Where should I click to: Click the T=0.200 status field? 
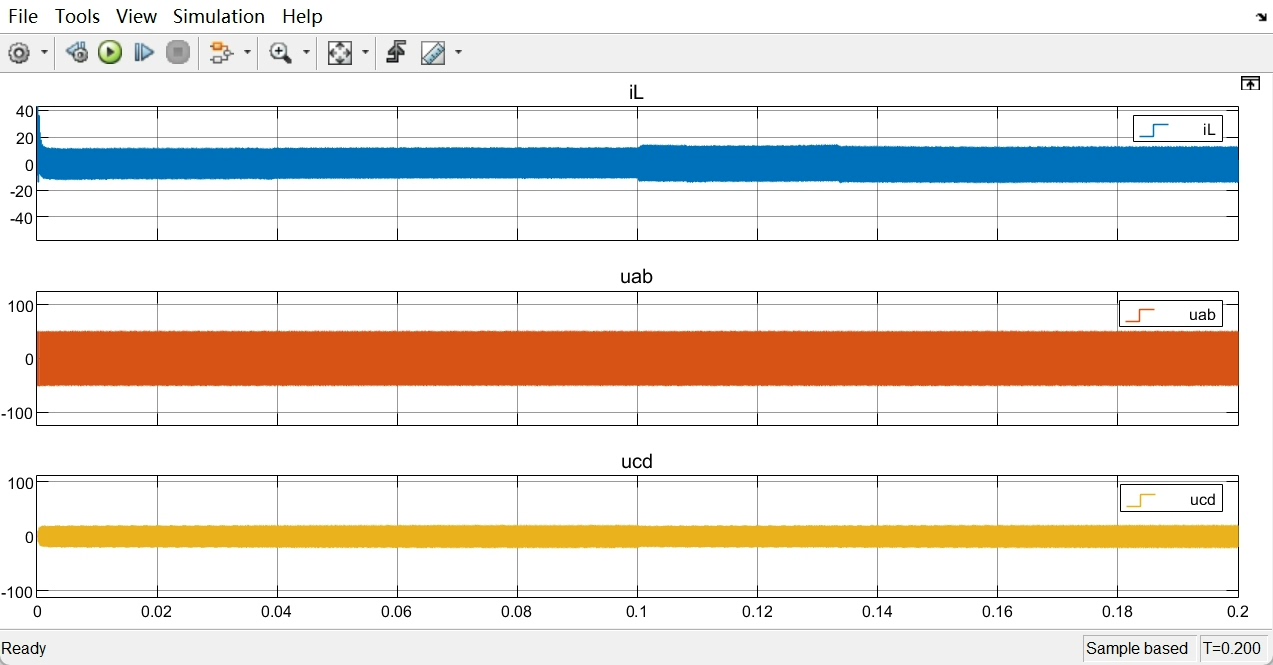tap(1234, 648)
